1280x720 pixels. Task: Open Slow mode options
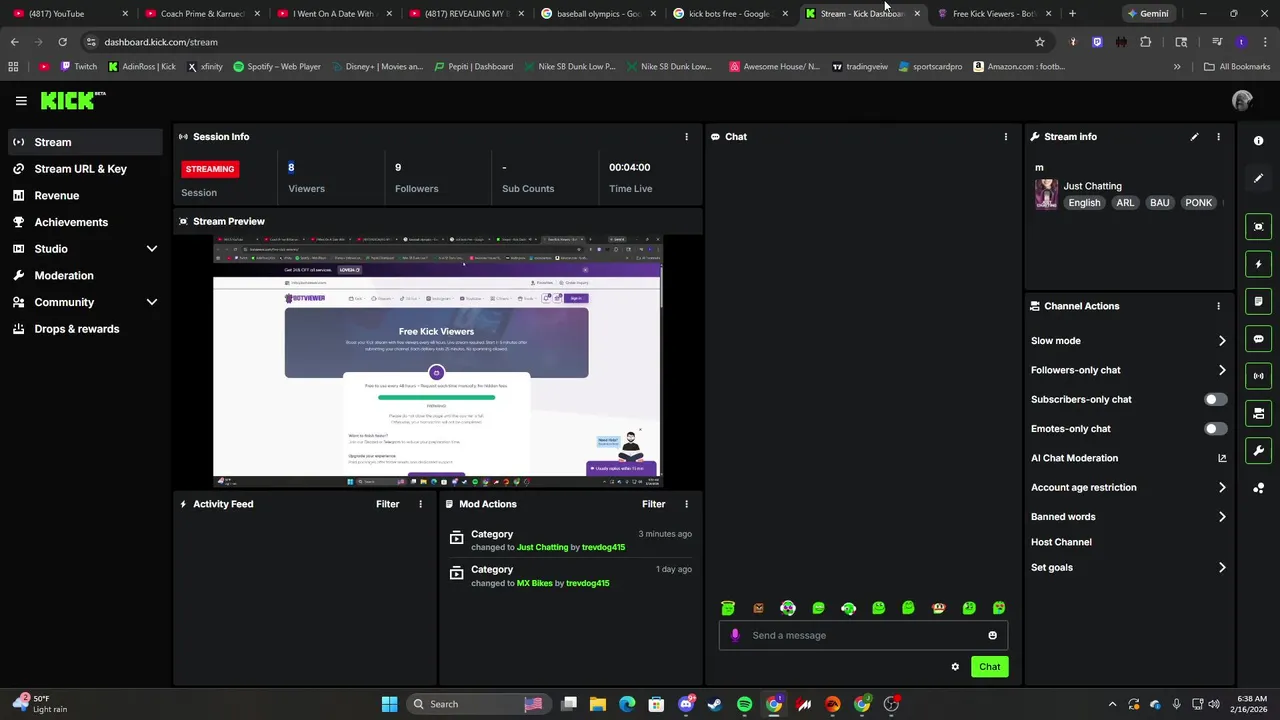1128,341
